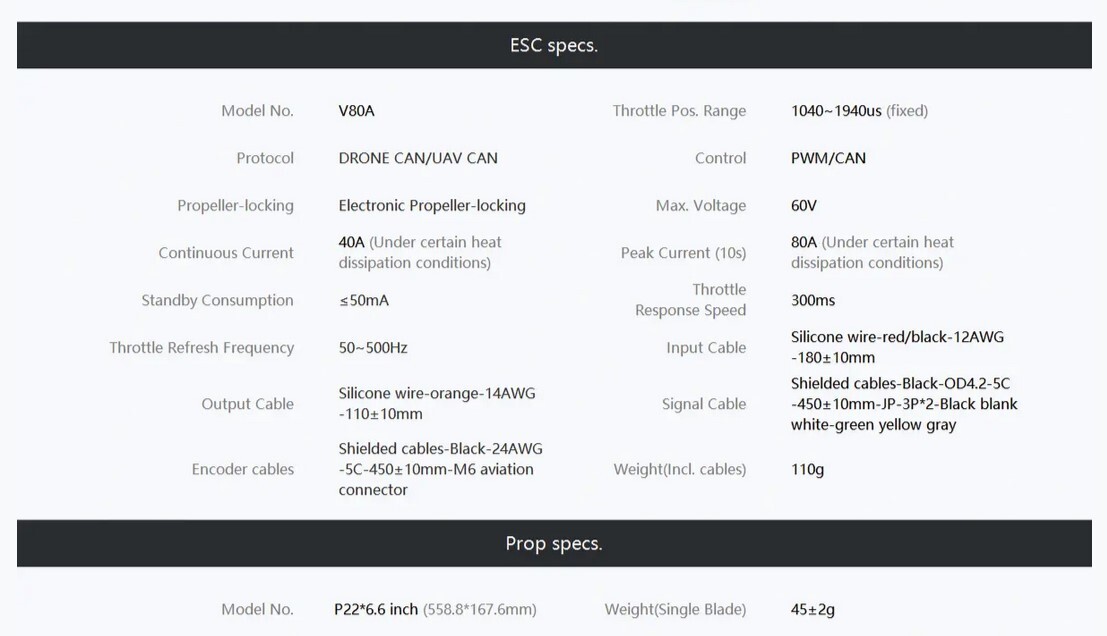Click the Silicone wire-red/black-12AWG input cable text
The image size is (1107, 636).
pyautogui.click(x=897, y=347)
